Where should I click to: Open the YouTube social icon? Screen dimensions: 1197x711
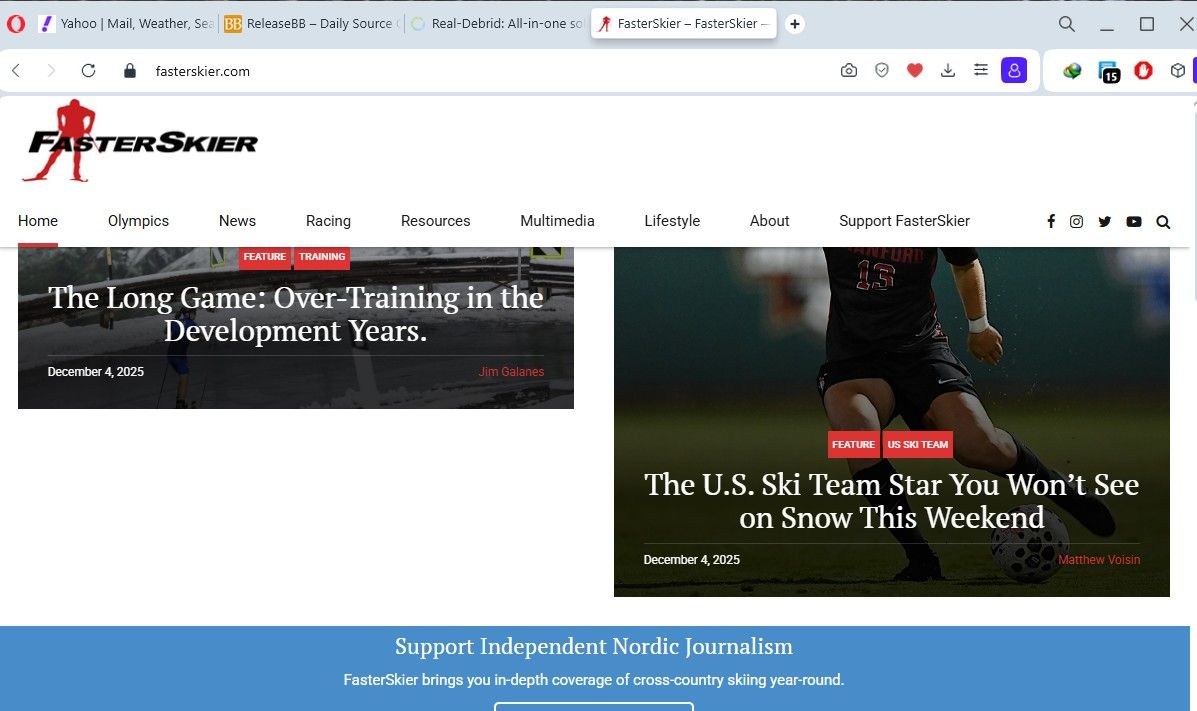tap(1133, 222)
